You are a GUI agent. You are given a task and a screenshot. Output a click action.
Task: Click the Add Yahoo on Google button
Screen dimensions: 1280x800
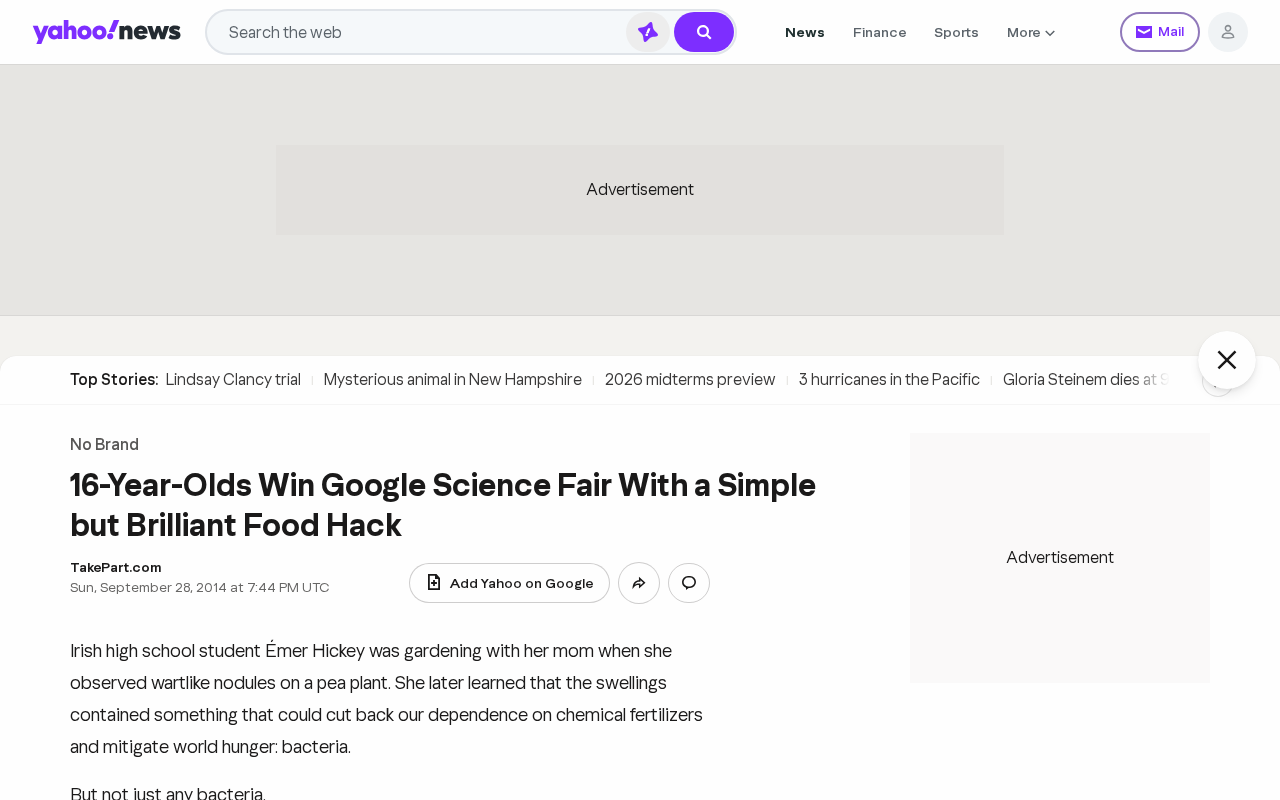coord(509,583)
